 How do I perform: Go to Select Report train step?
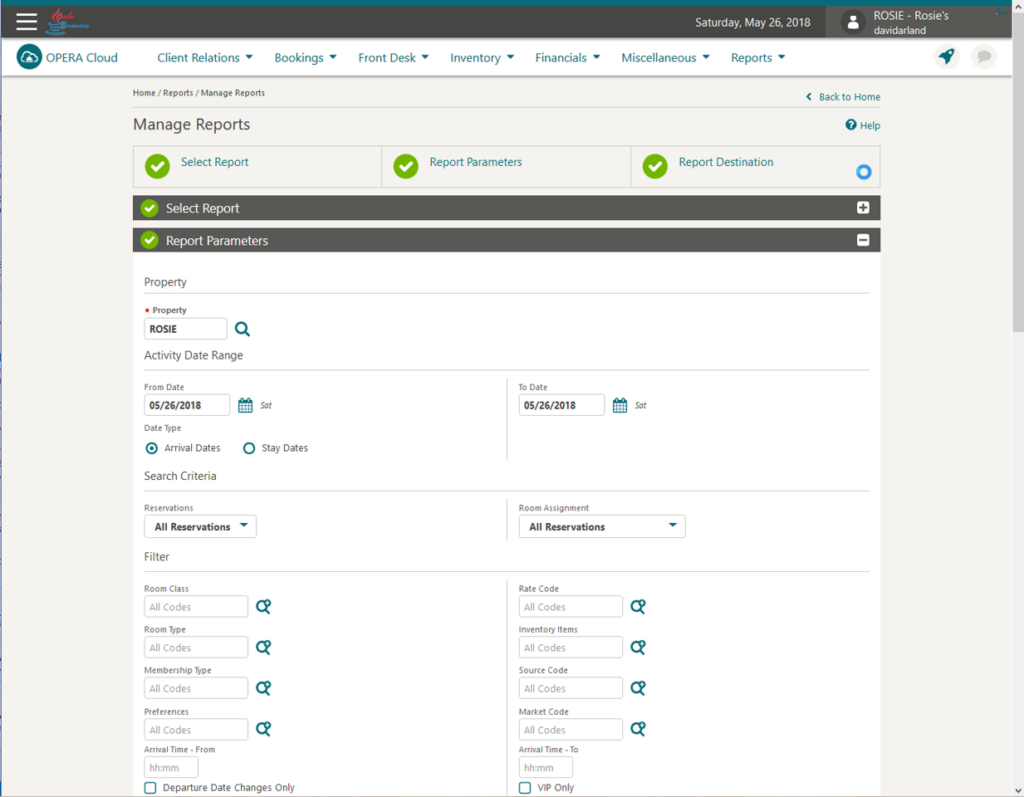coord(214,162)
